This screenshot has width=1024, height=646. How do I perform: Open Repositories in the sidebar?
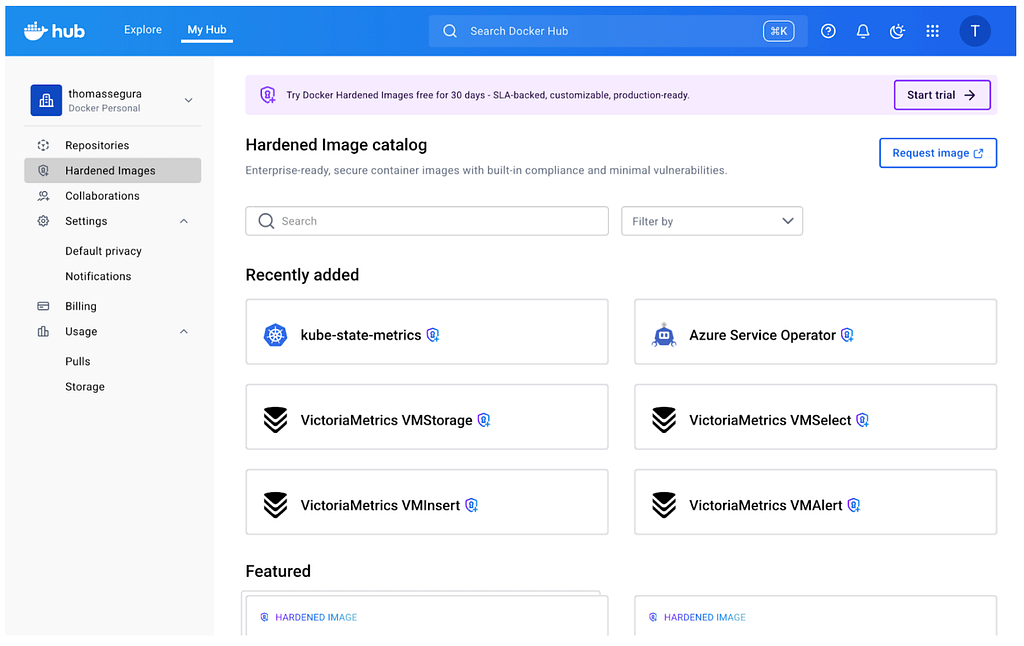coord(97,145)
